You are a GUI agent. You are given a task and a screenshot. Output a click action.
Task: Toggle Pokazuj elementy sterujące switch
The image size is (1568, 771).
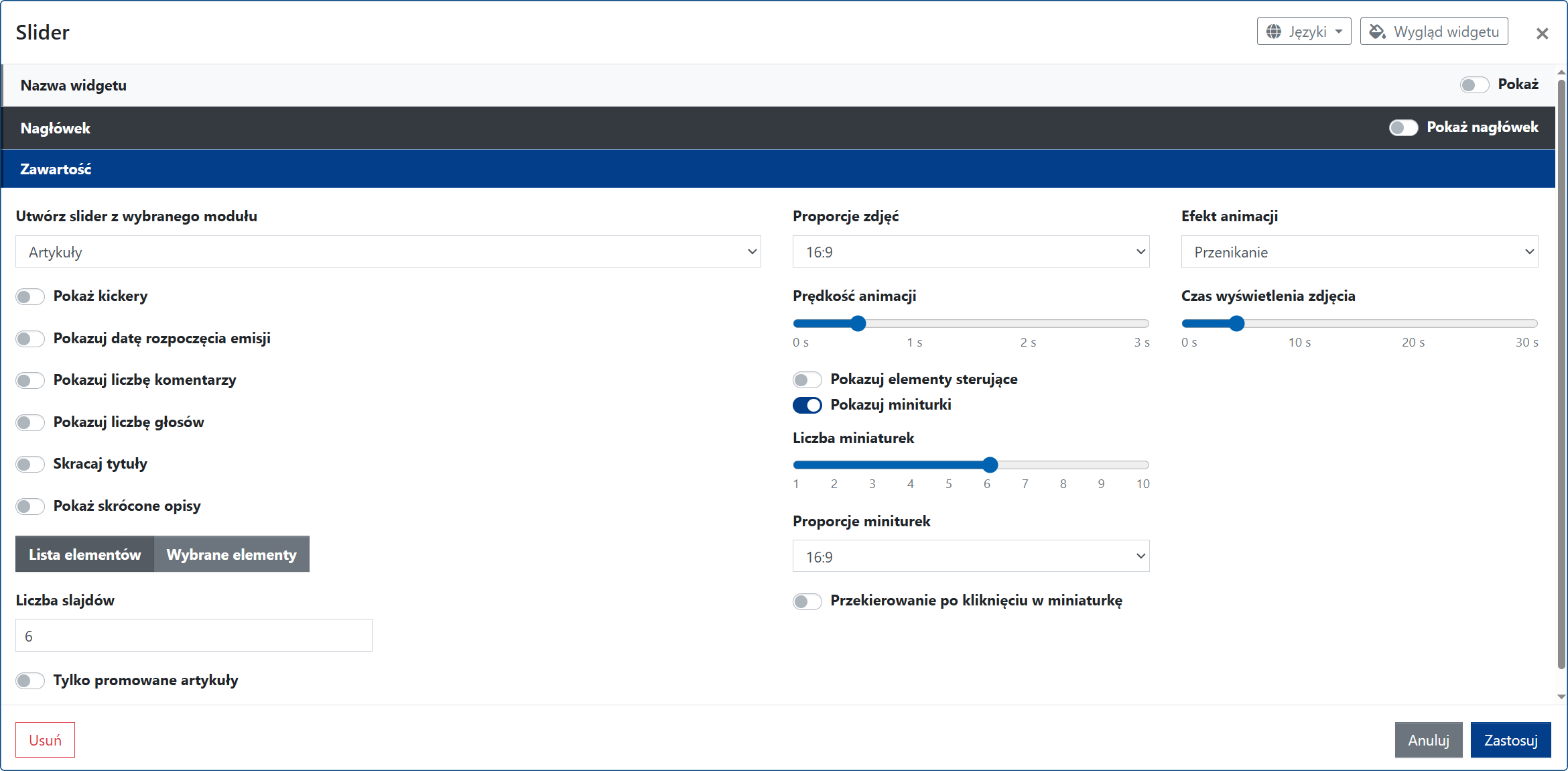tap(807, 379)
